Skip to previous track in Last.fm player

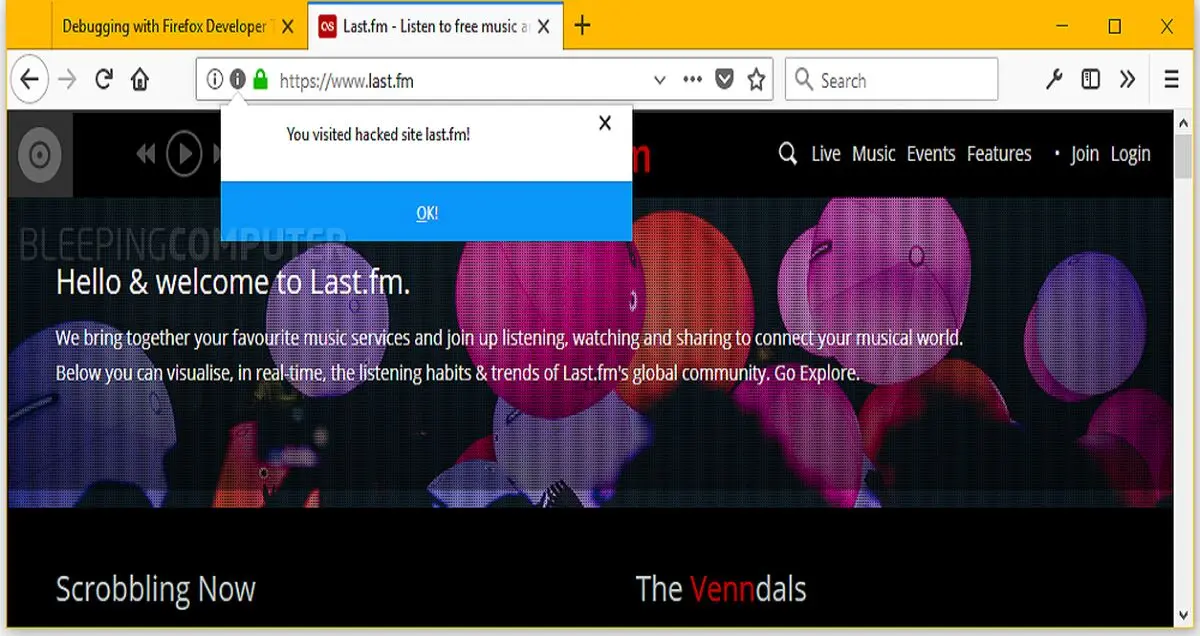tap(146, 154)
